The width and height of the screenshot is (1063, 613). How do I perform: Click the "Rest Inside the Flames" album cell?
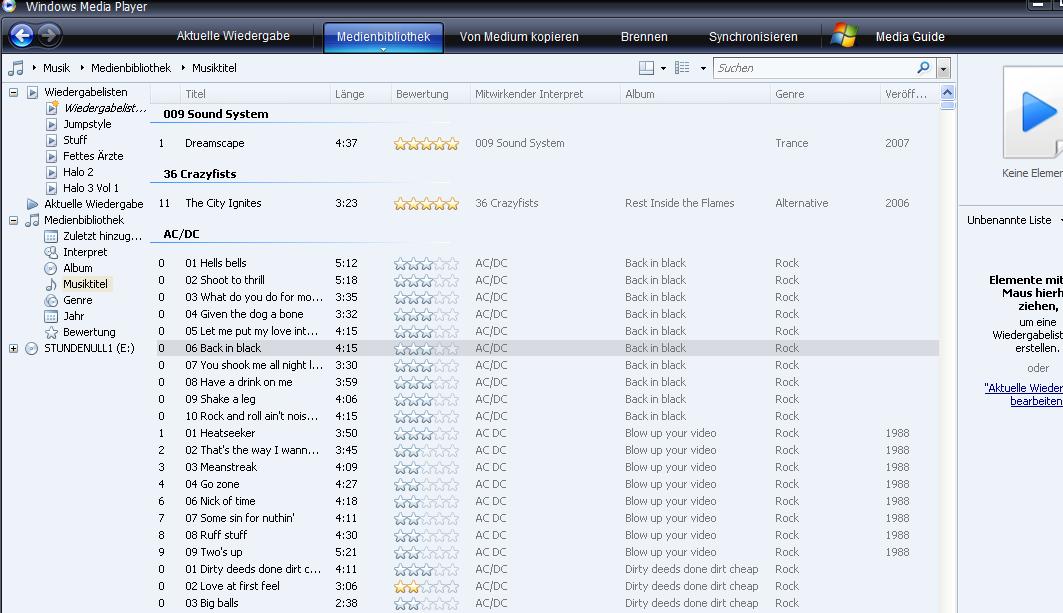tap(679, 203)
